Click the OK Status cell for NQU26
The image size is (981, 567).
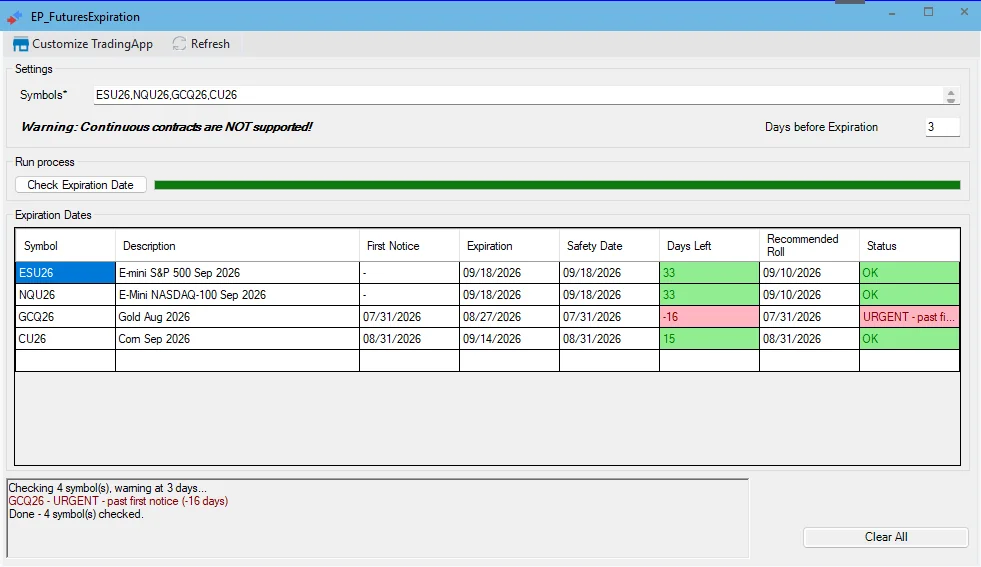(x=910, y=295)
